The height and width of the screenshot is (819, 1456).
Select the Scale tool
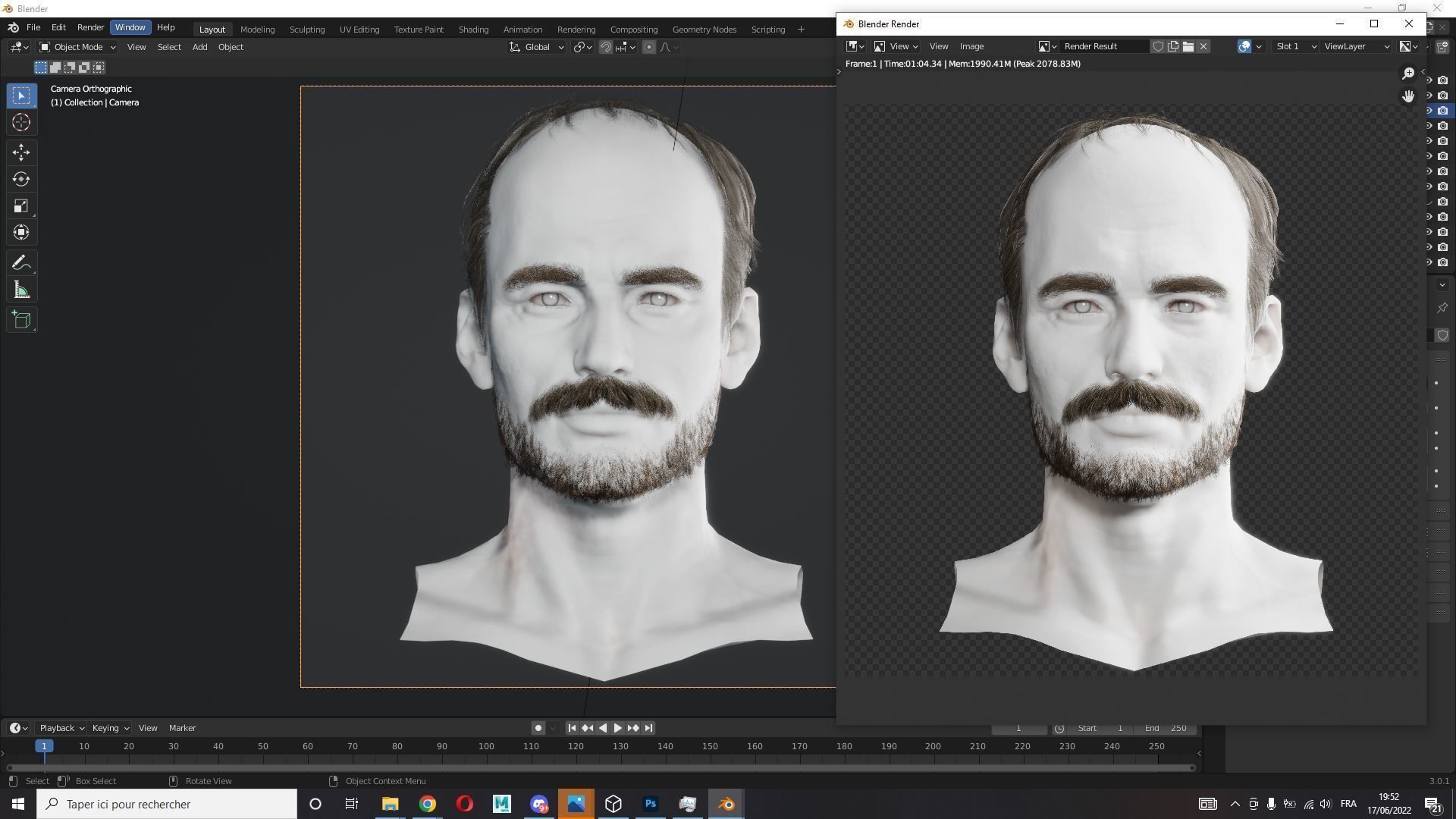tap(21, 206)
